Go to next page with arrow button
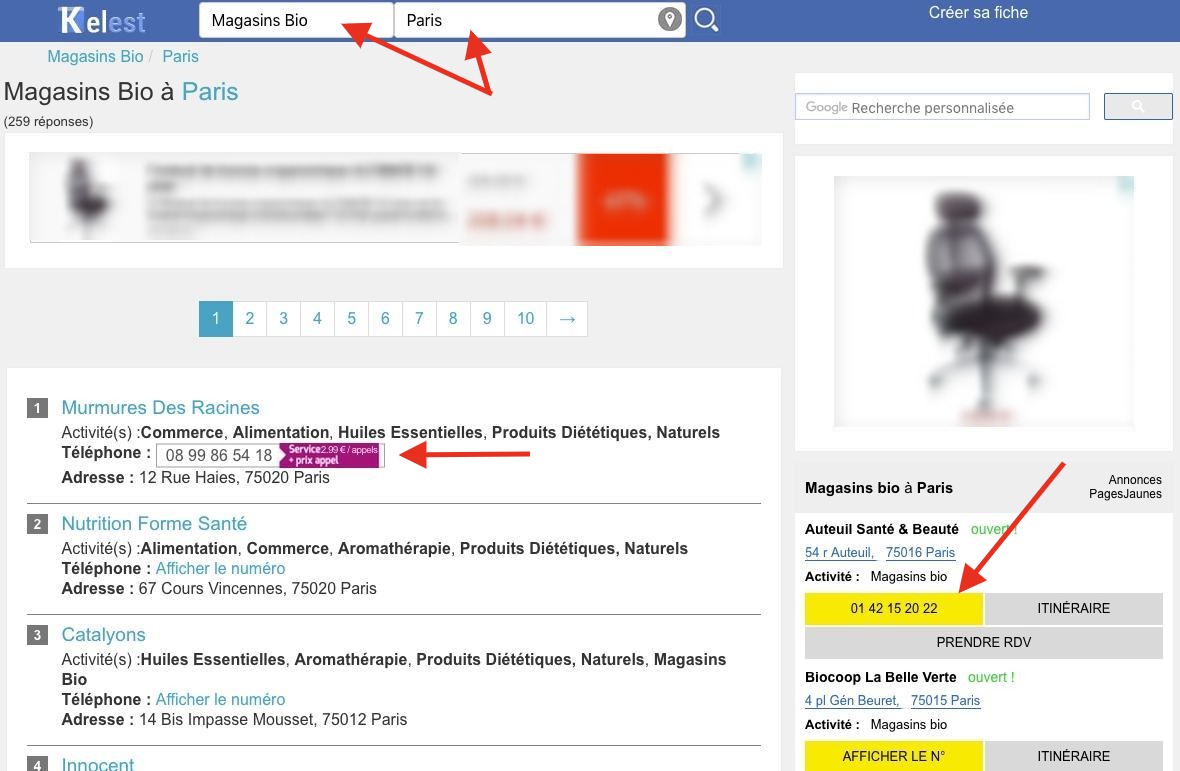The width and height of the screenshot is (1180, 771). click(567, 319)
